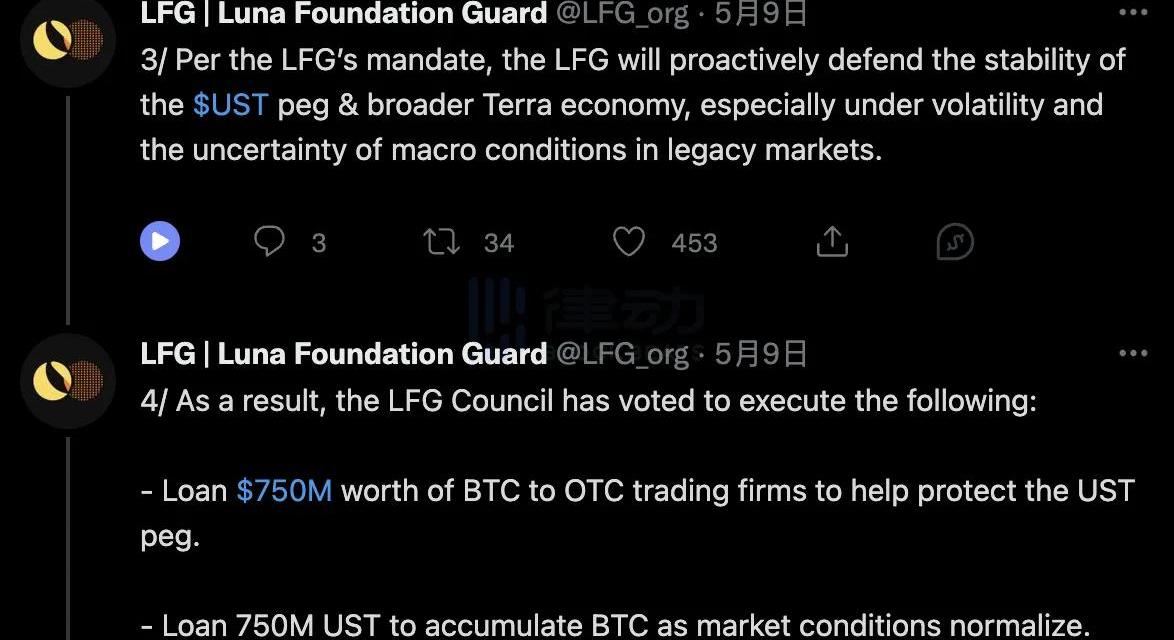Open LFG | Luna Foundation Guard name on tweet 3
1174x640 pixels.
[344, 13]
